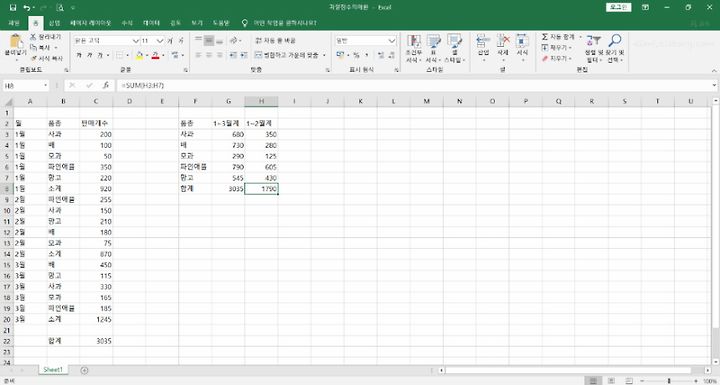Image resolution: width=720 pixels, height=385 pixels.
Task: Open Cell Styles (셀 스타일)
Action: click(x=454, y=48)
